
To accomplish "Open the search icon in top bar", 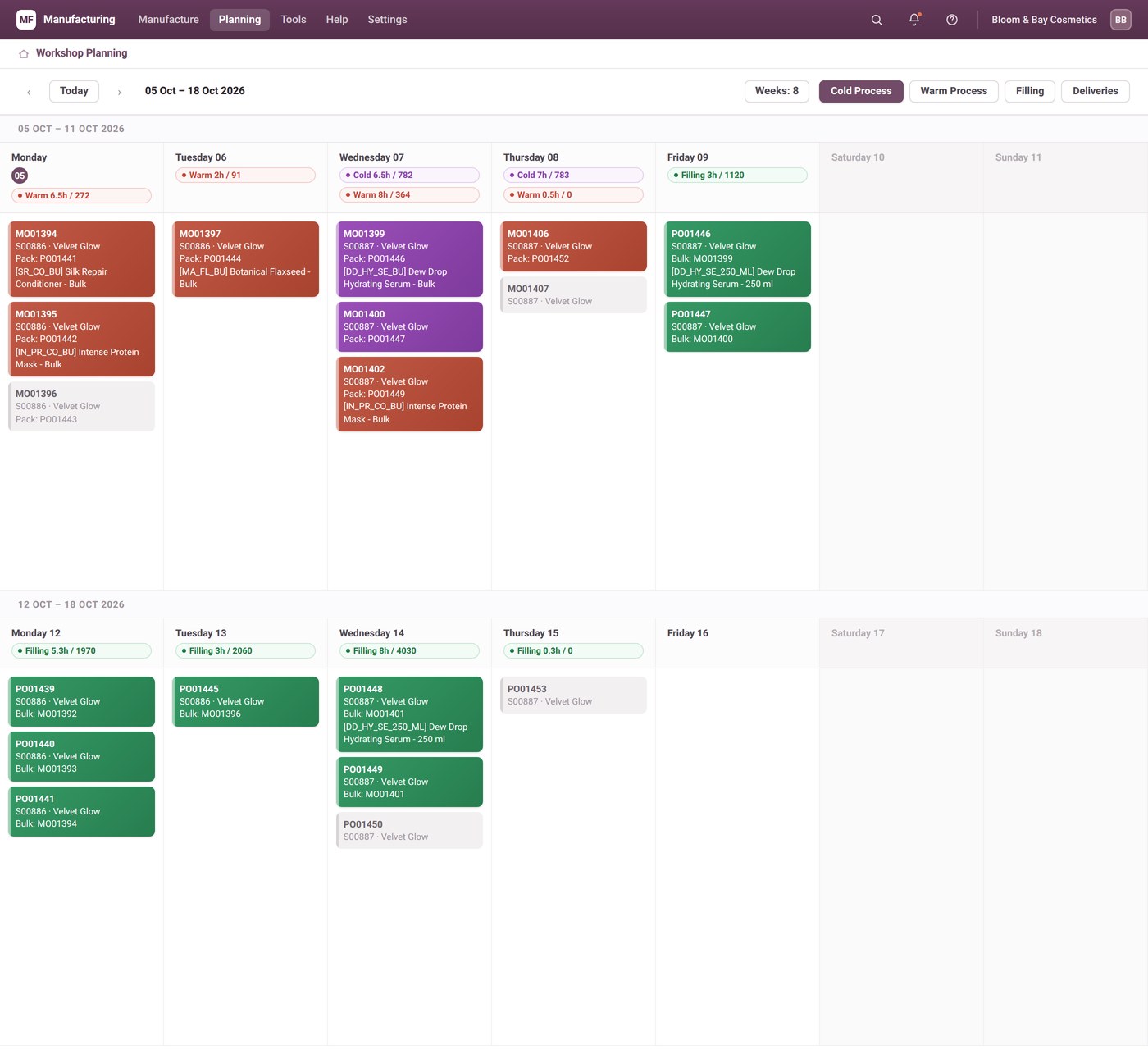I will (x=877, y=20).
